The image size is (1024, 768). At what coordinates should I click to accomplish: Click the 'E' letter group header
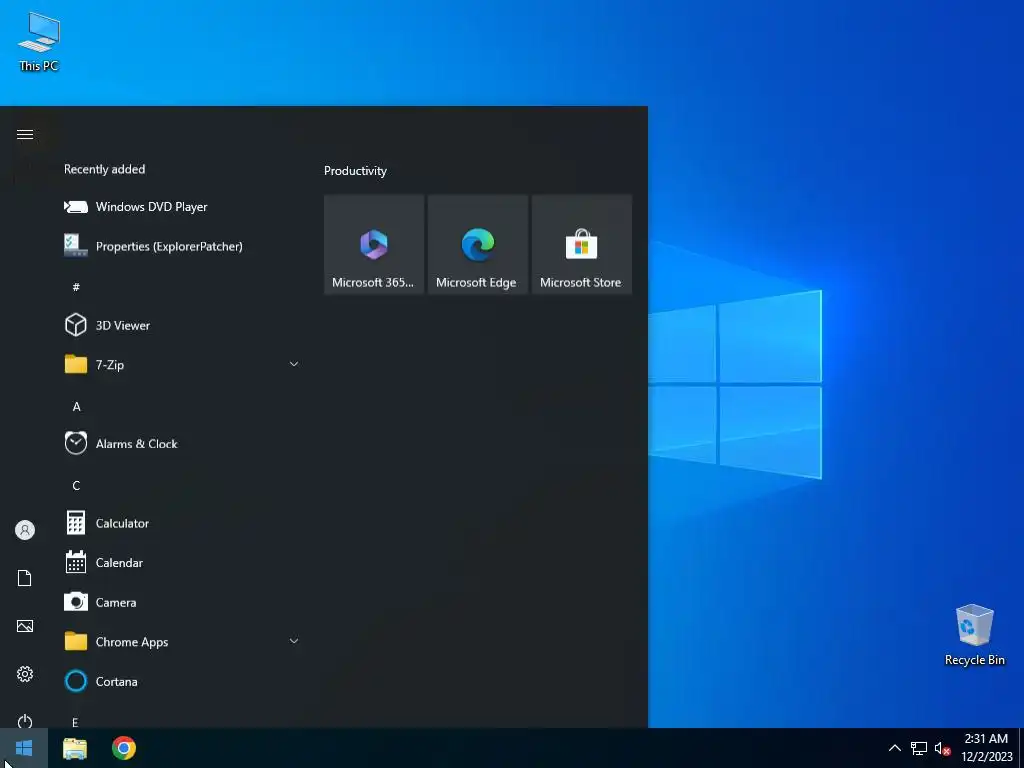coord(75,722)
